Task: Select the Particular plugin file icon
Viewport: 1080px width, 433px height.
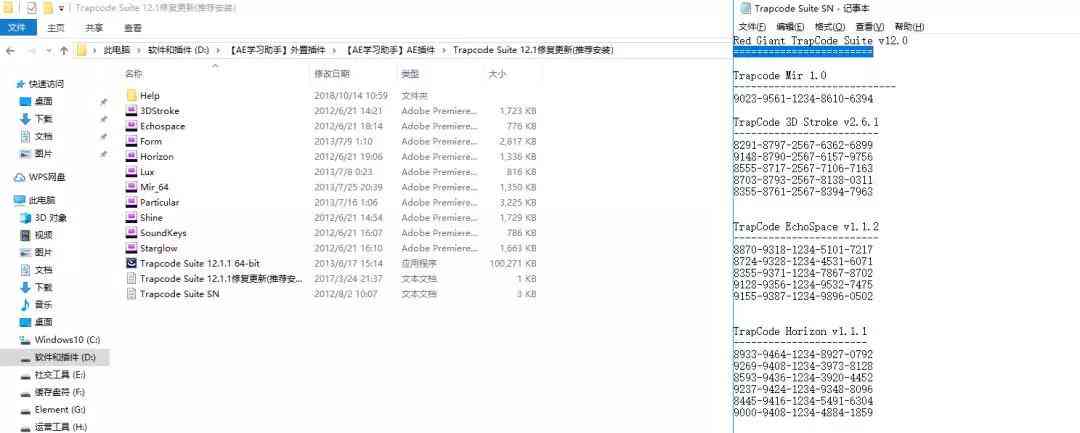Action: click(x=132, y=202)
